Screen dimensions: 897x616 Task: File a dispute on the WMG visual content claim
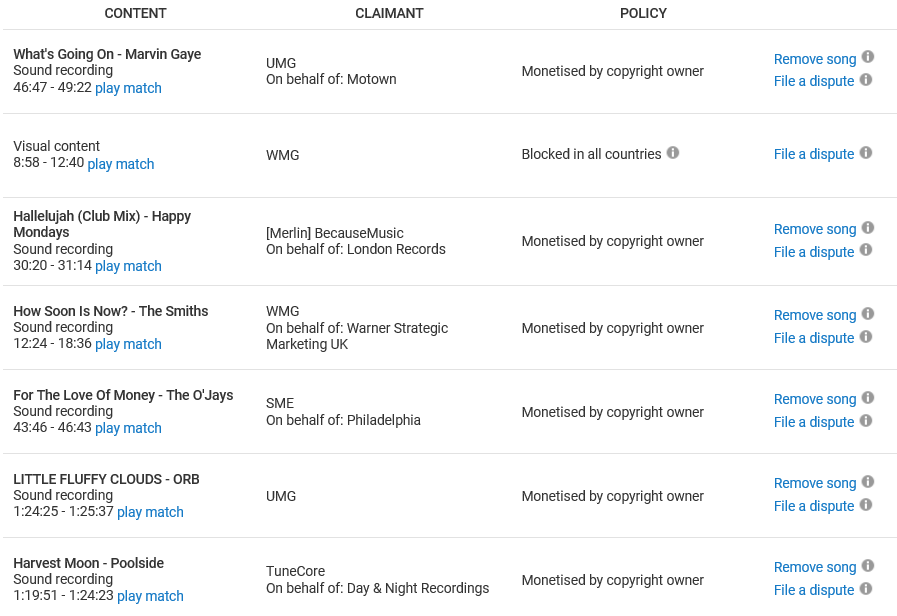814,154
